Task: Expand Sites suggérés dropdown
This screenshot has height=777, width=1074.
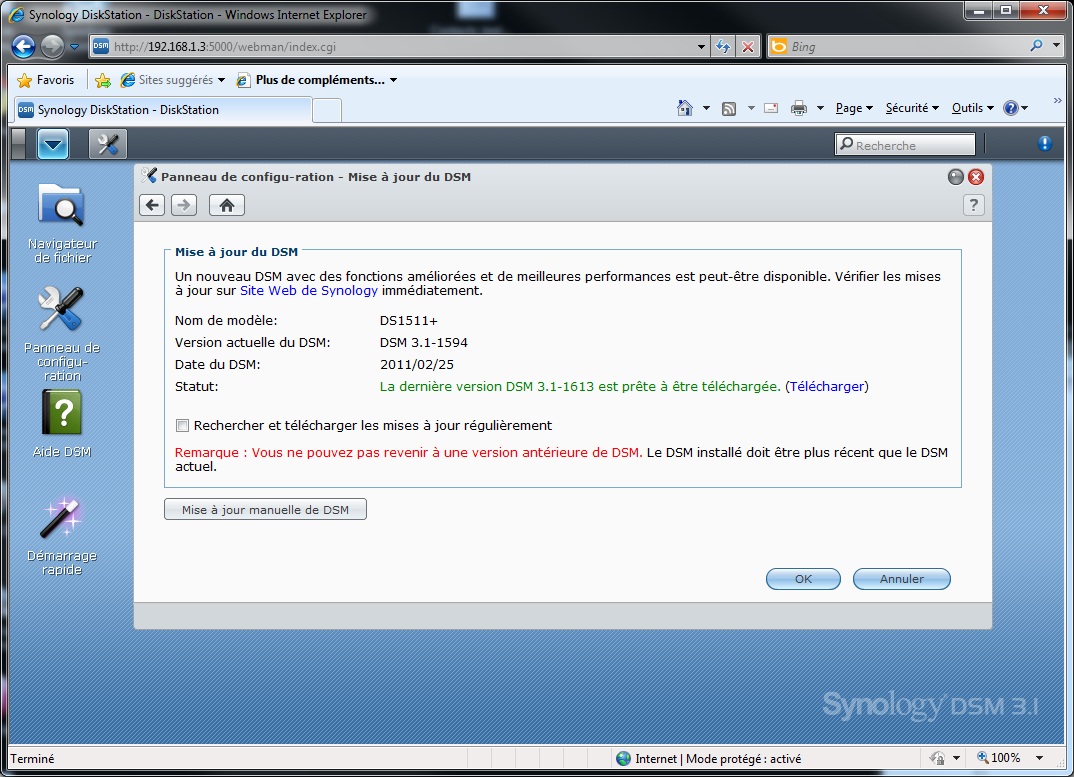Action: point(221,80)
